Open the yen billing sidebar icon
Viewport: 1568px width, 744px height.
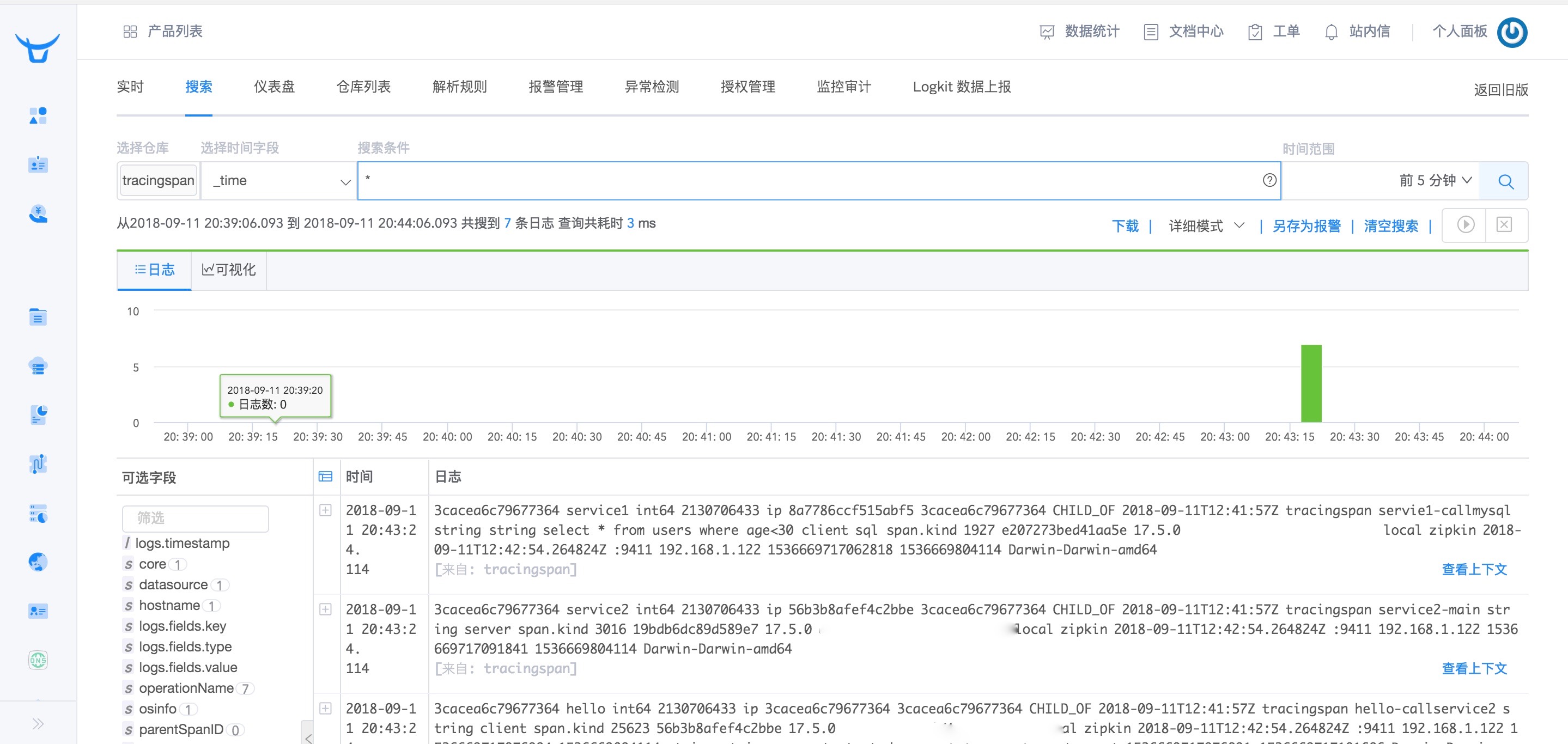coord(38,214)
